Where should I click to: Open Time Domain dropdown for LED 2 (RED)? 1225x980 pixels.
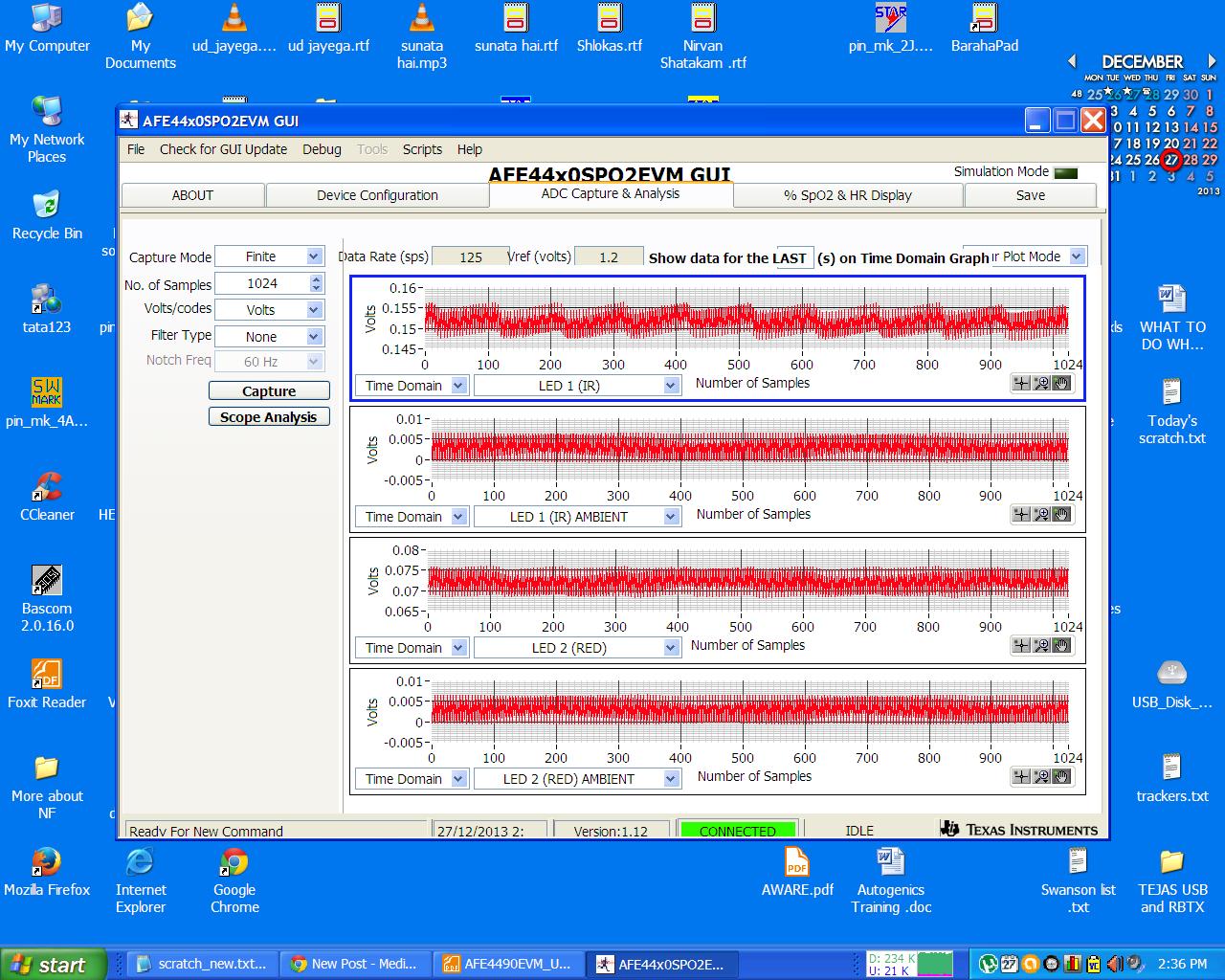[412, 647]
